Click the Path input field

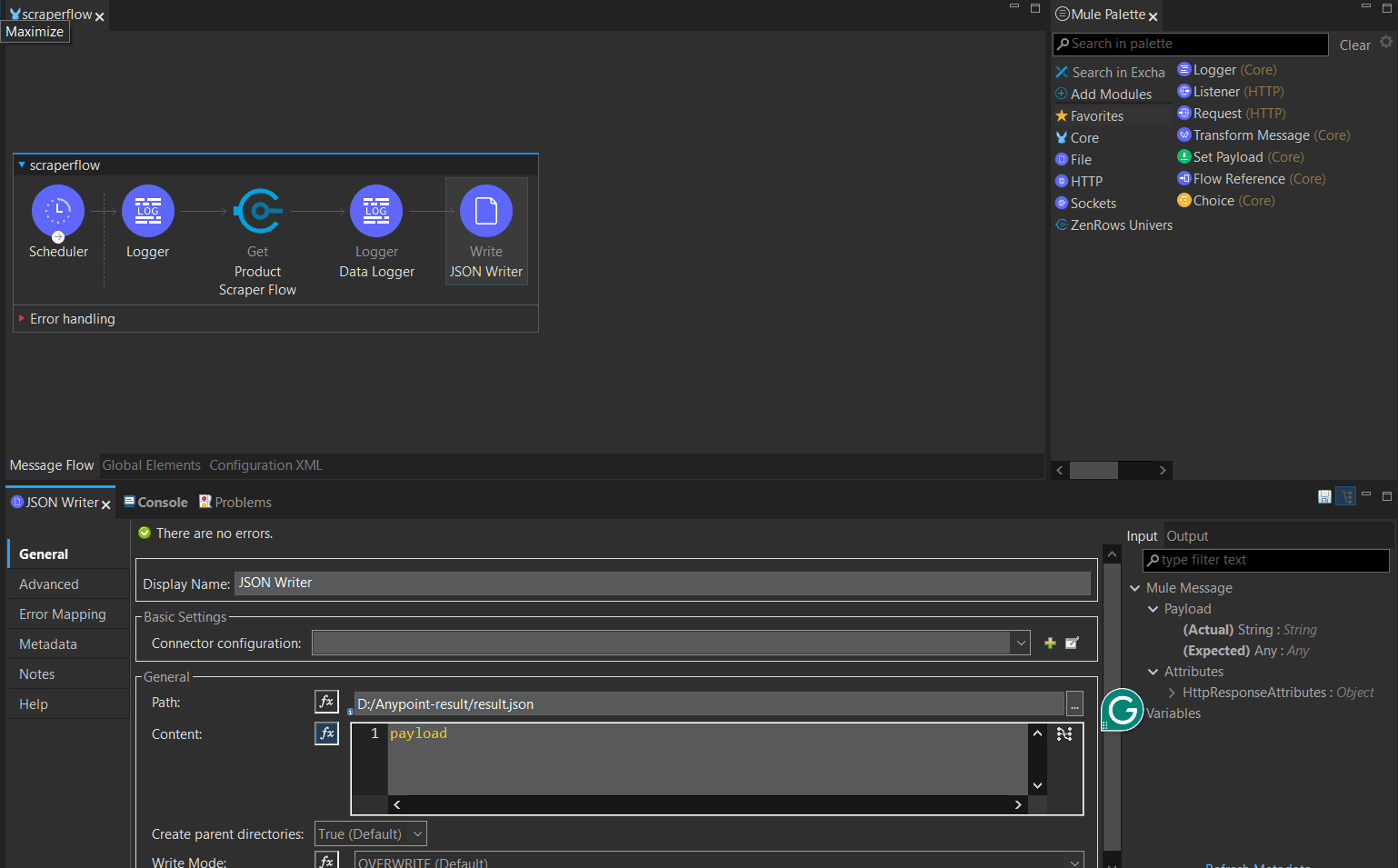point(709,703)
